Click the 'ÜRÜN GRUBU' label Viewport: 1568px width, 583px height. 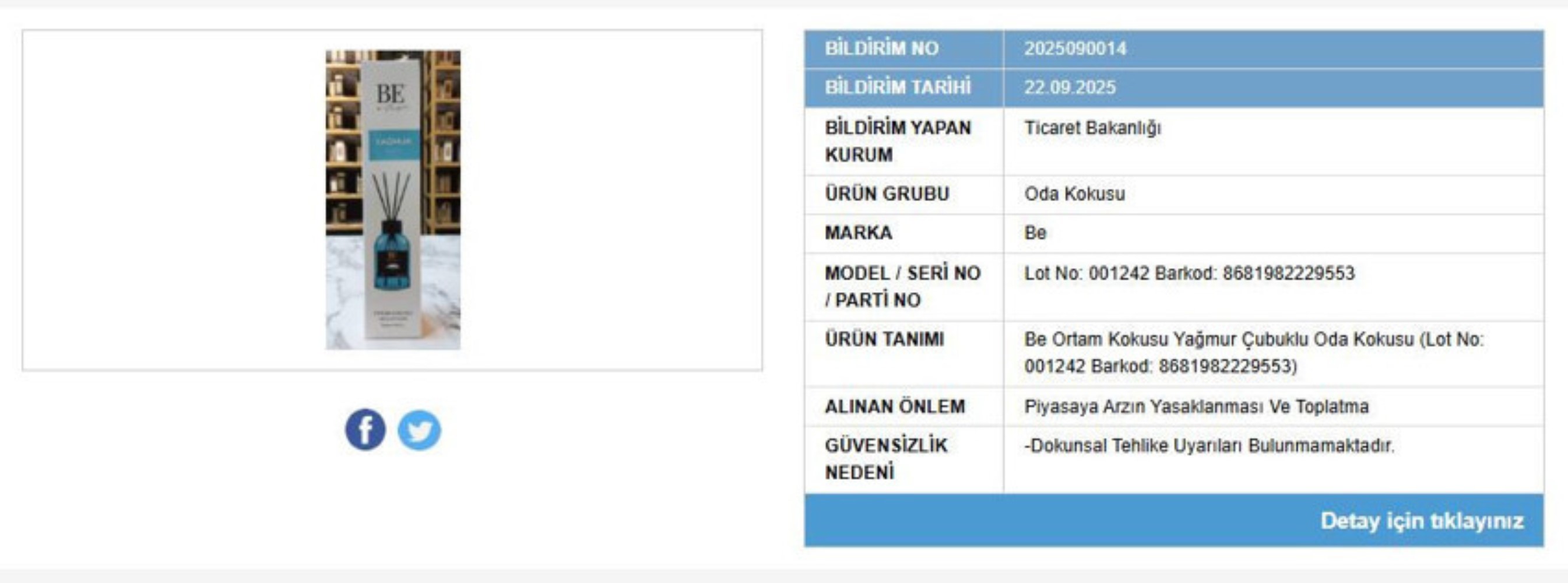887,194
